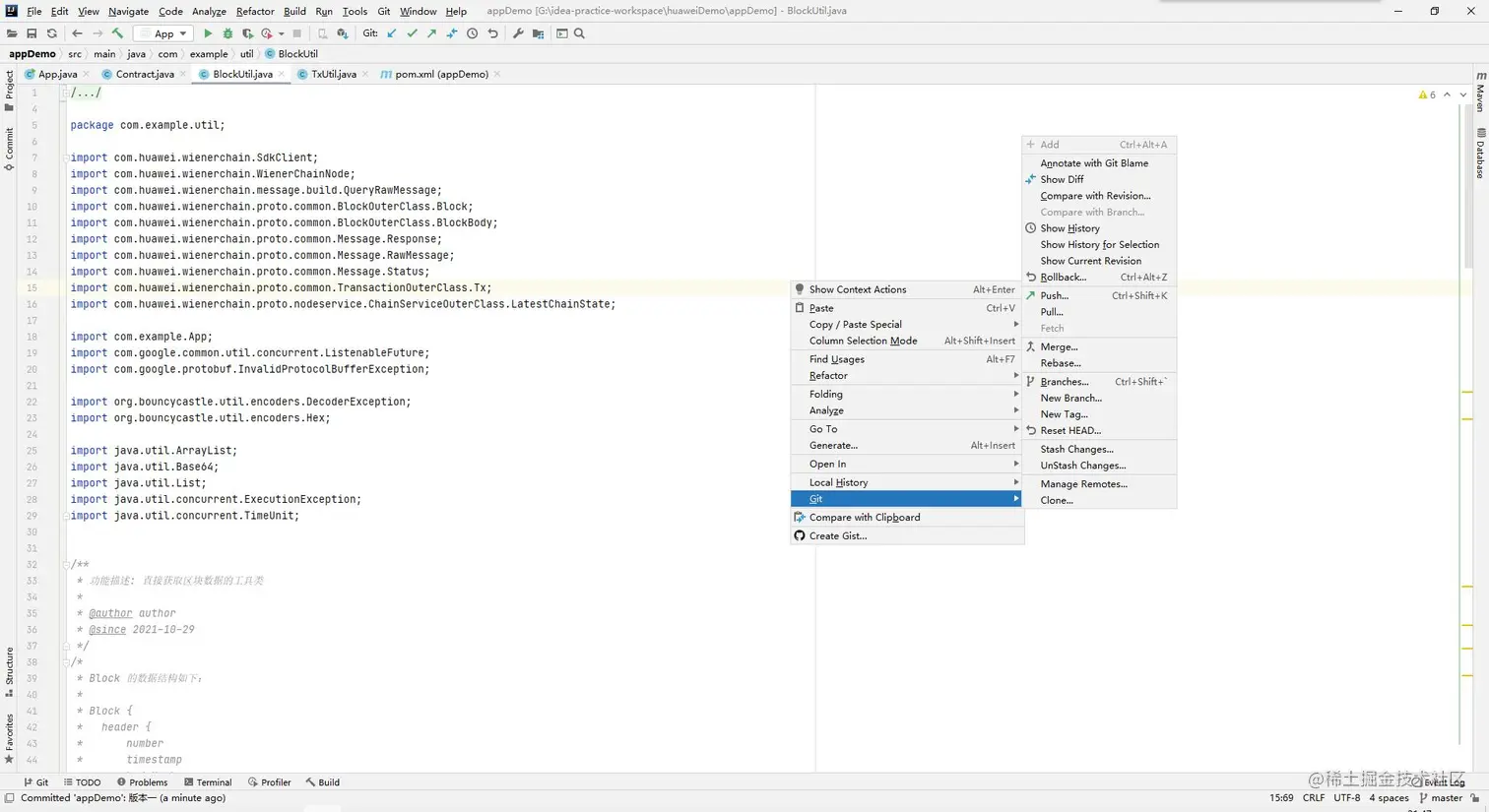The width and height of the screenshot is (1489, 812).
Task: Choose Show Context Actions
Action: (x=906, y=289)
